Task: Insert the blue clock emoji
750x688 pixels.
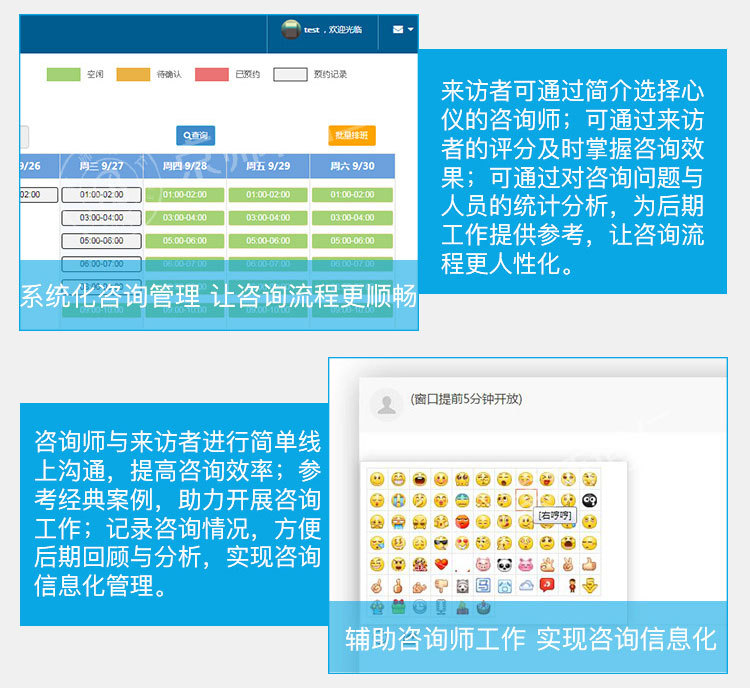Action: tap(419, 607)
